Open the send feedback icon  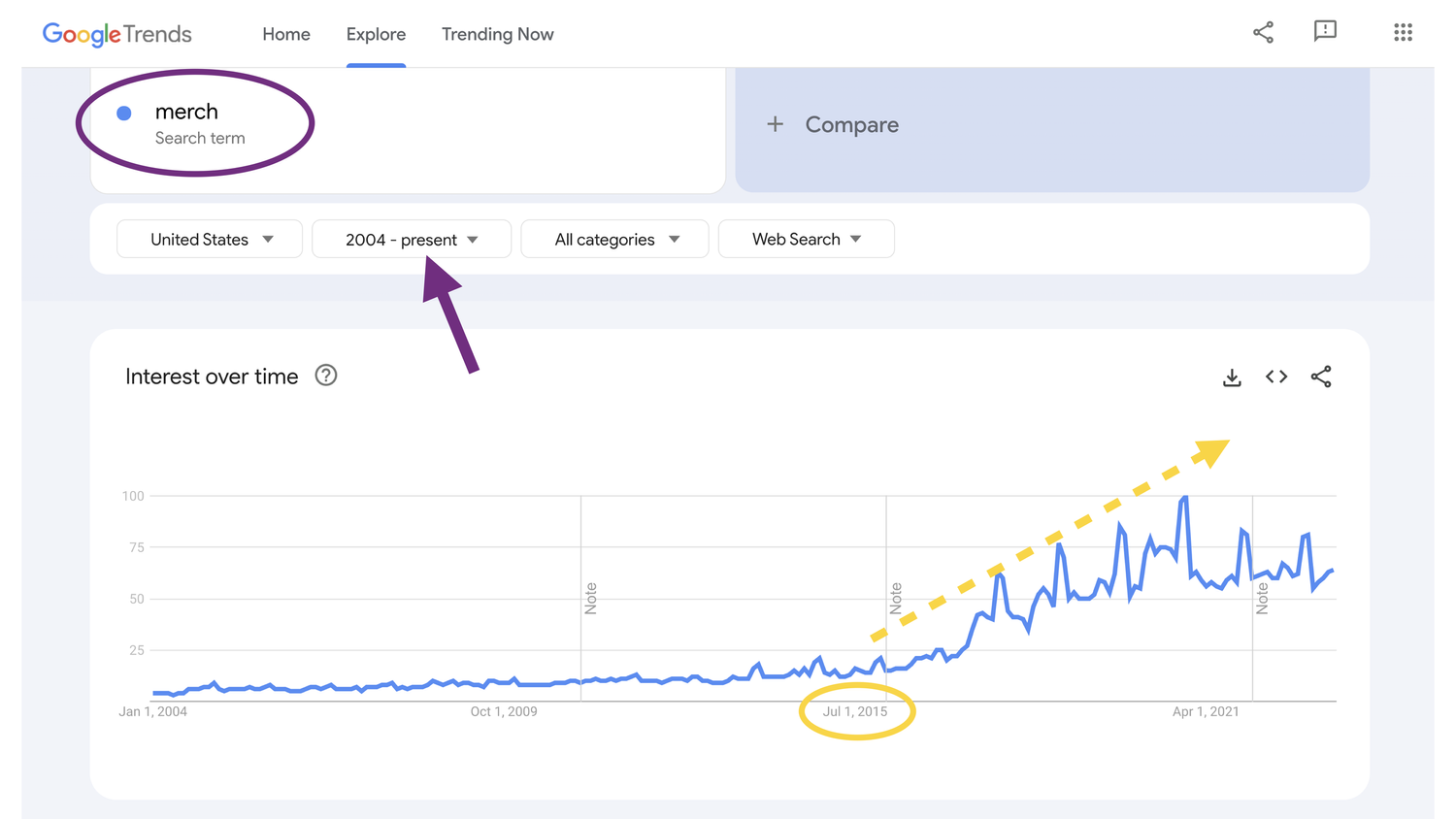[x=1325, y=31]
